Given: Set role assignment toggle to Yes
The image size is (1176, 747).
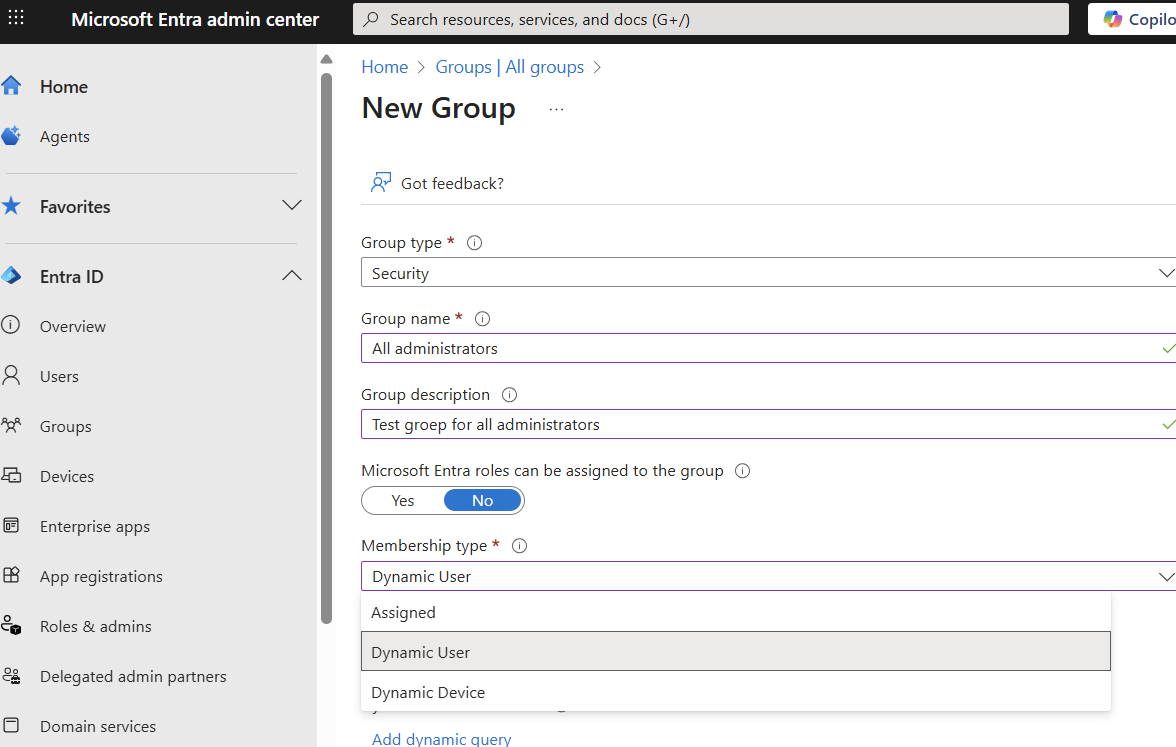Looking at the screenshot, I should coord(403,500).
